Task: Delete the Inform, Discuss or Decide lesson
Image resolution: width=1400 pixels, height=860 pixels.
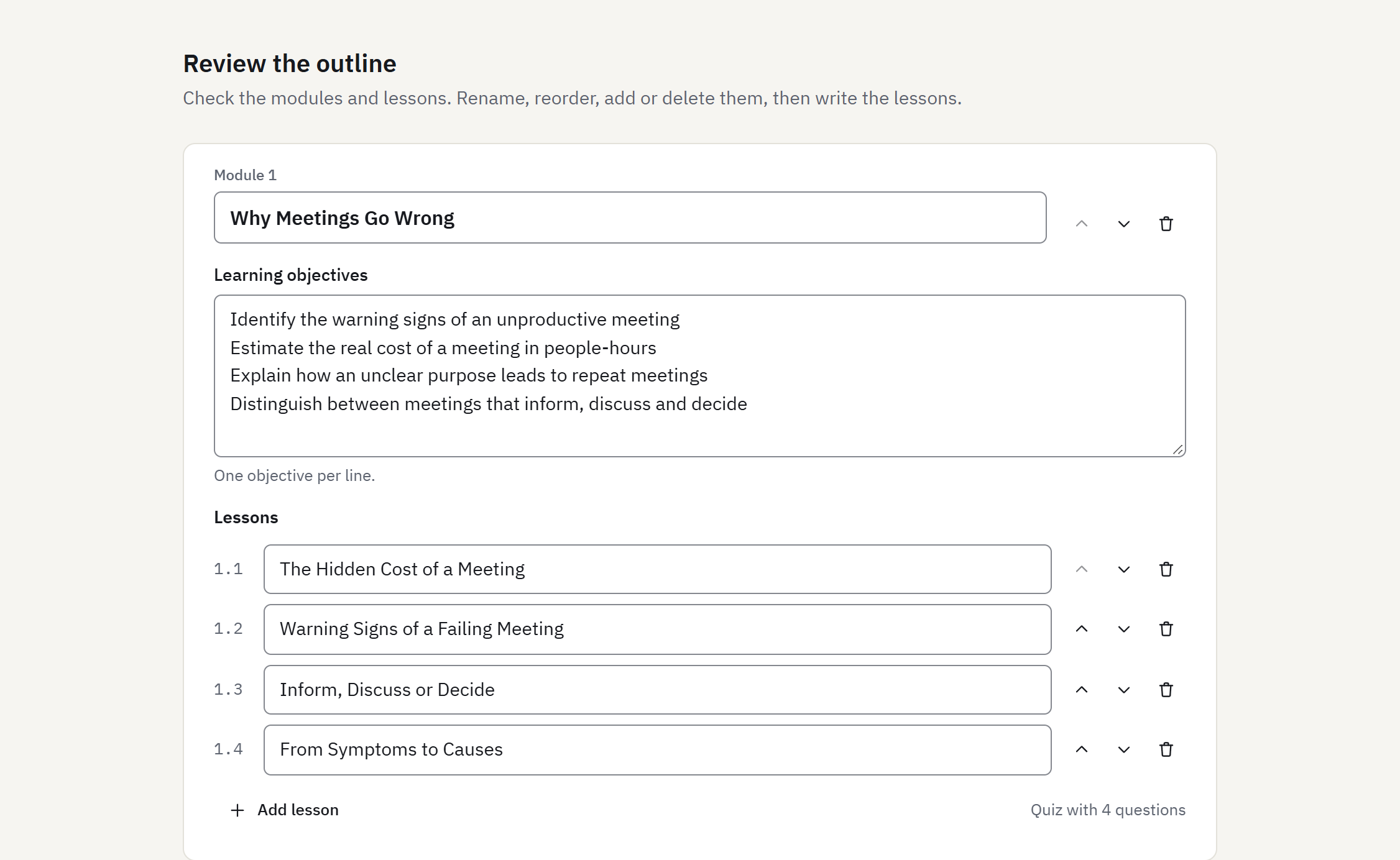Action: (x=1166, y=690)
